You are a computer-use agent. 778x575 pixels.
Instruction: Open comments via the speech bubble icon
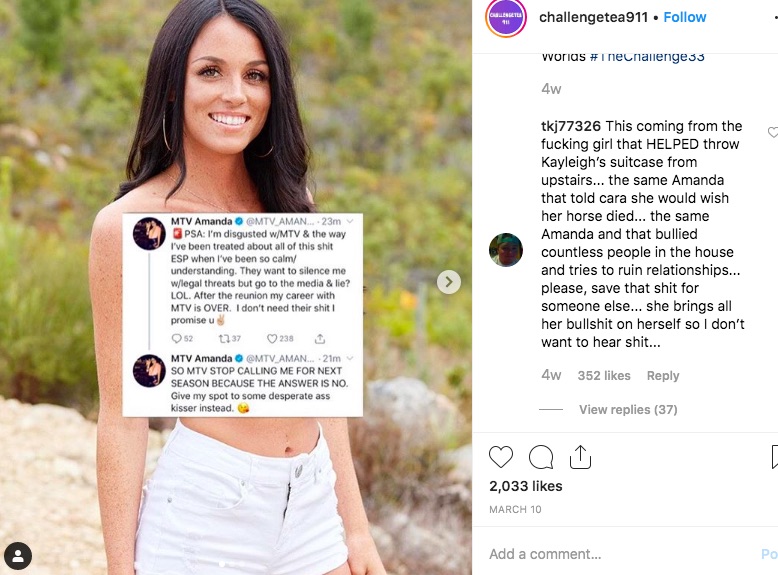point(541,457)
